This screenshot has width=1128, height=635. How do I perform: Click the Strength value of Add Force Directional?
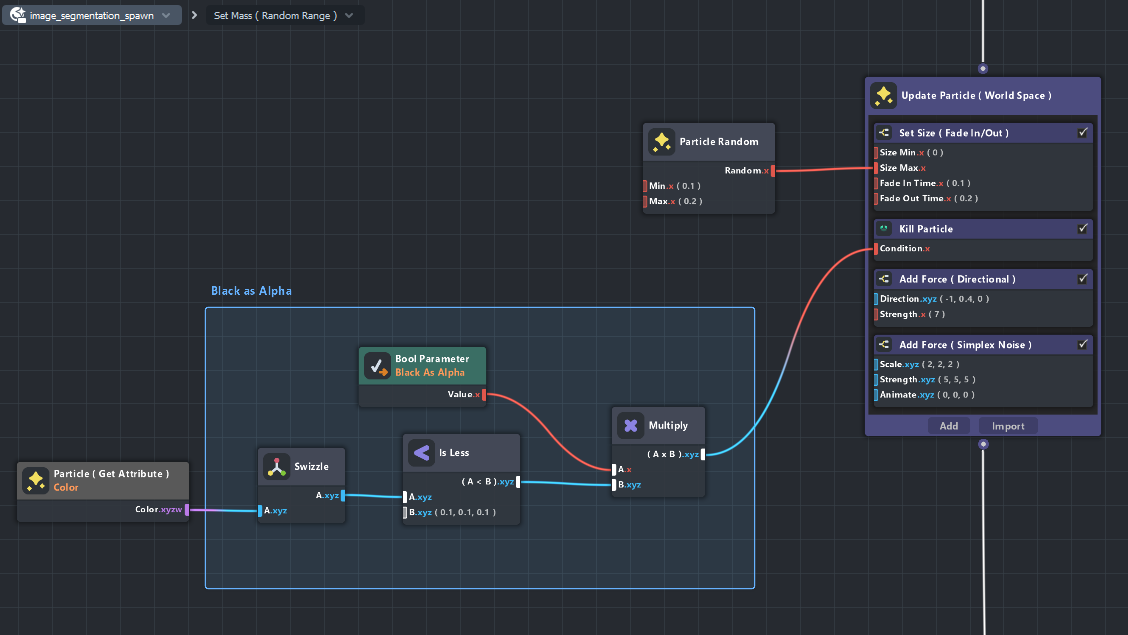click(x=935, y=315)
